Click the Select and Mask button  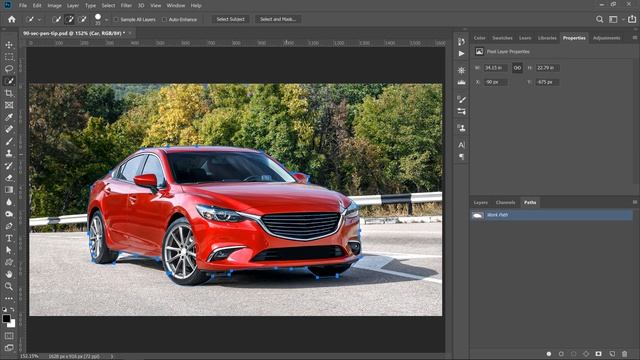(x=278, y=19)
